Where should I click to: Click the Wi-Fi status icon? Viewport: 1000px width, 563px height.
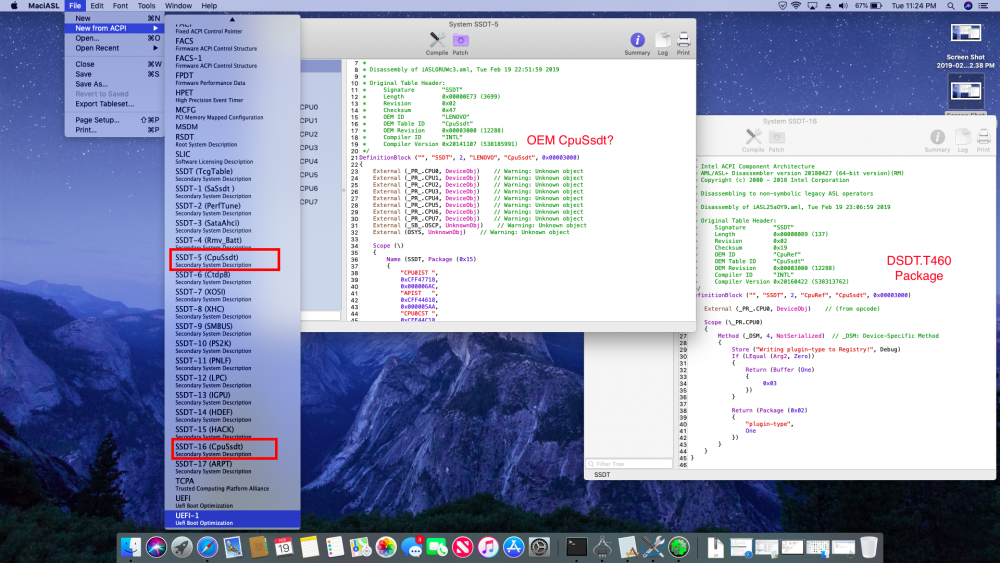coord(796,6)
